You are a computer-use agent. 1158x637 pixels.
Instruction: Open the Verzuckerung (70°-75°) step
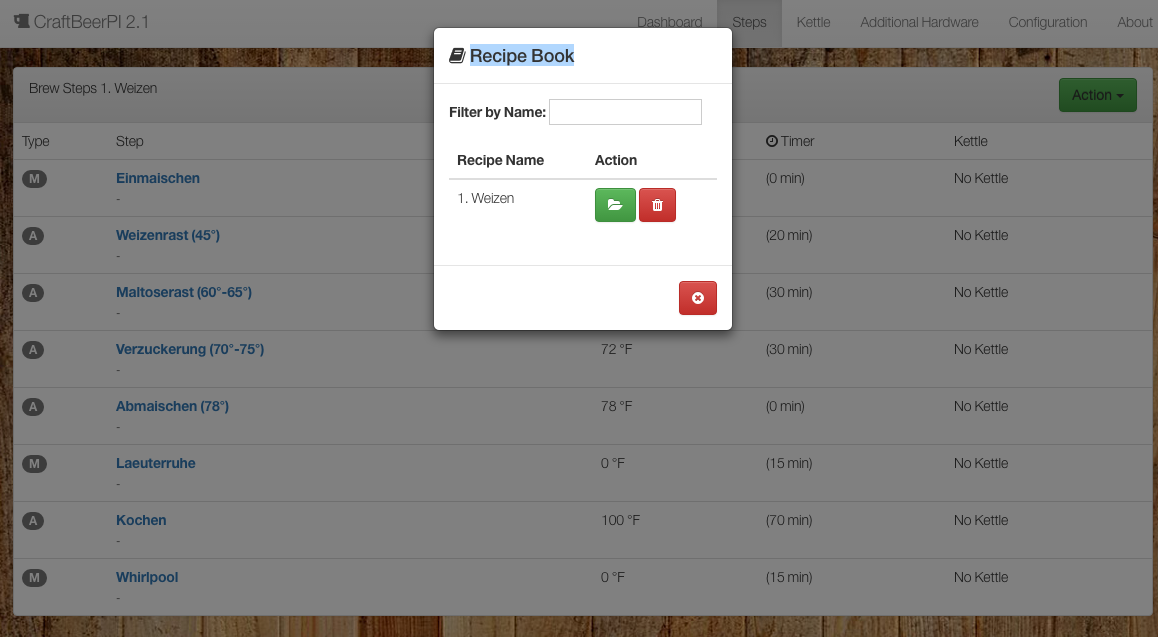pos(190,349)
